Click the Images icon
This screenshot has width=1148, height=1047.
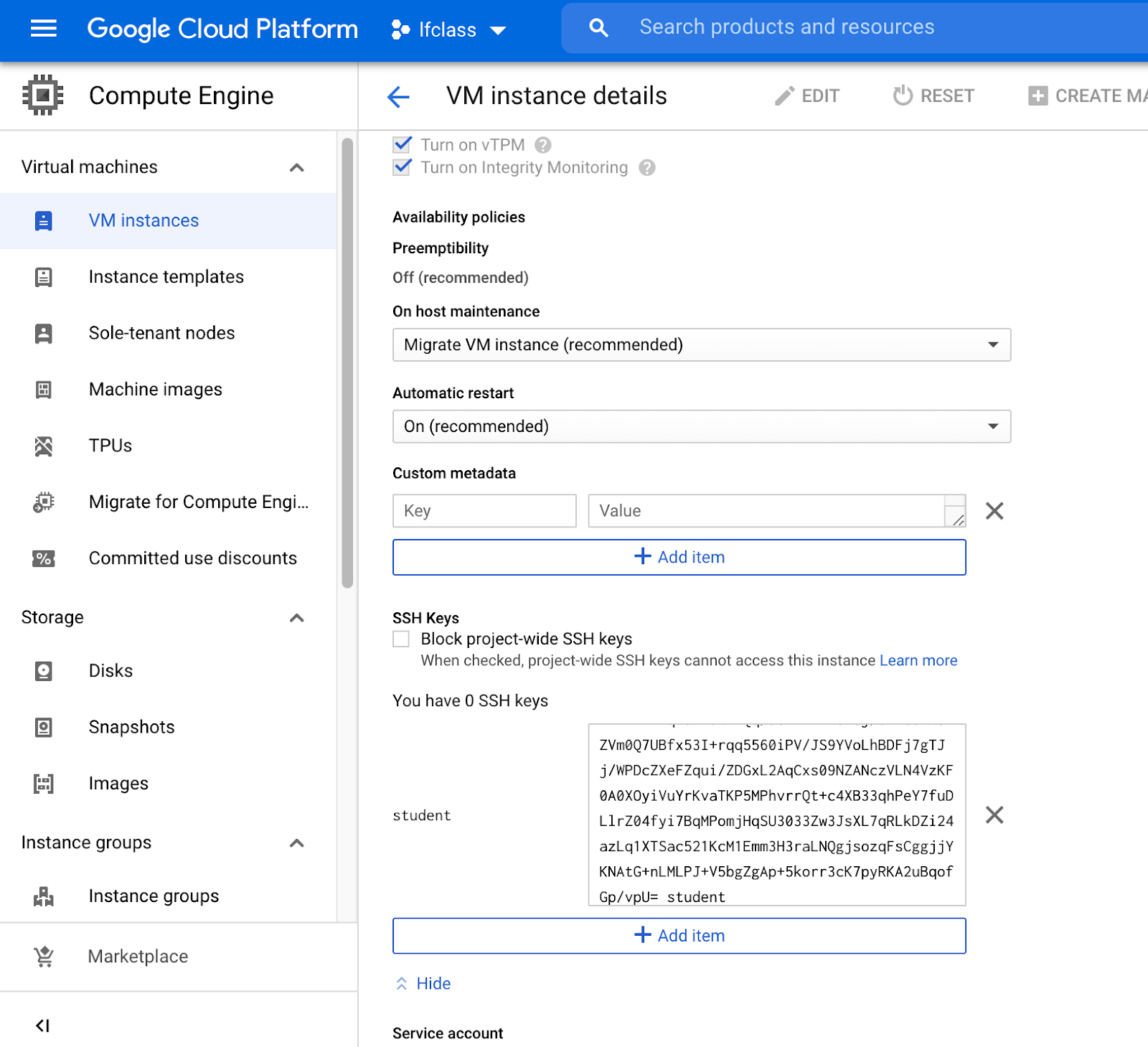tap(44, 784)
